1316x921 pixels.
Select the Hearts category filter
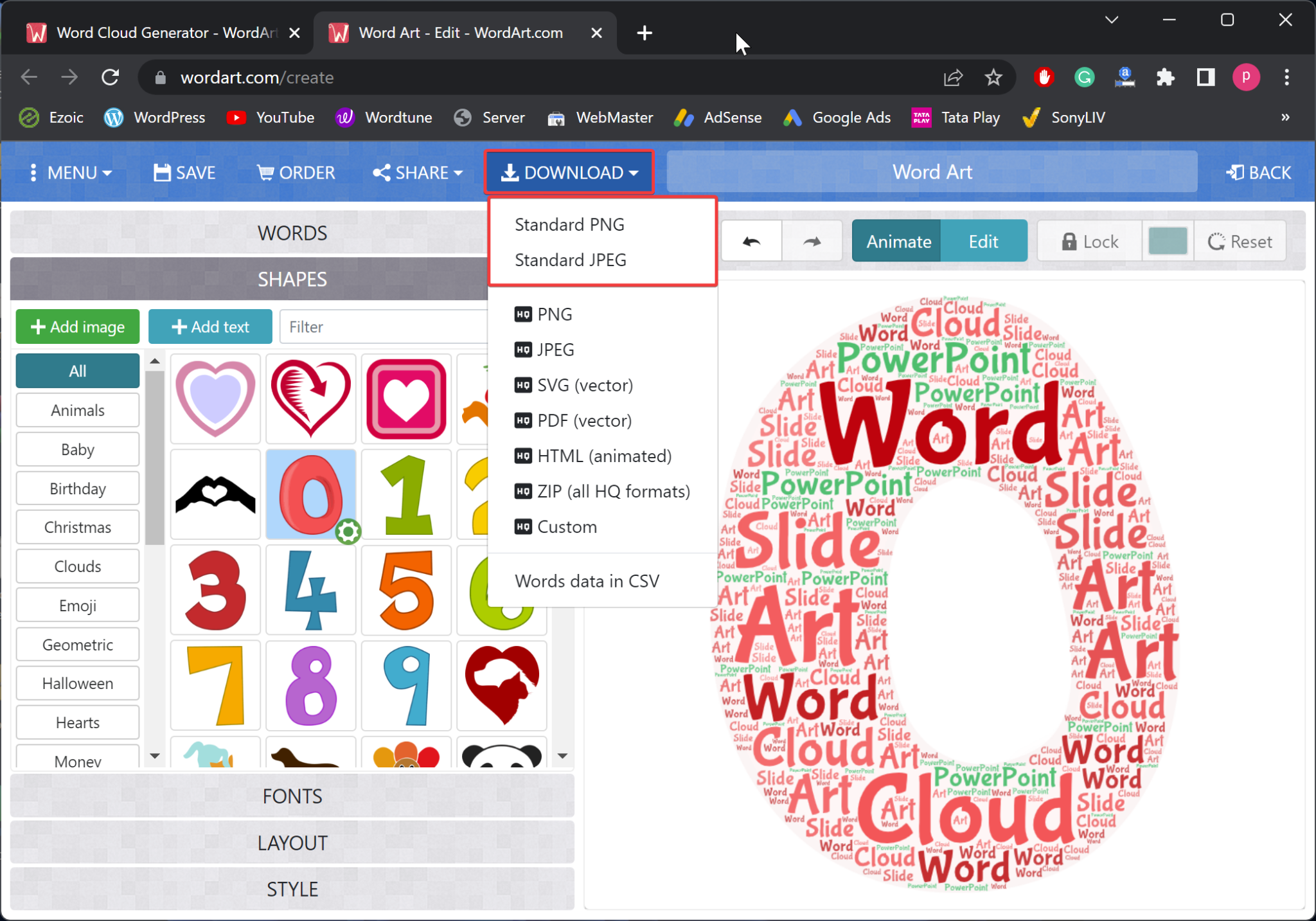click(x=77, y=723)
